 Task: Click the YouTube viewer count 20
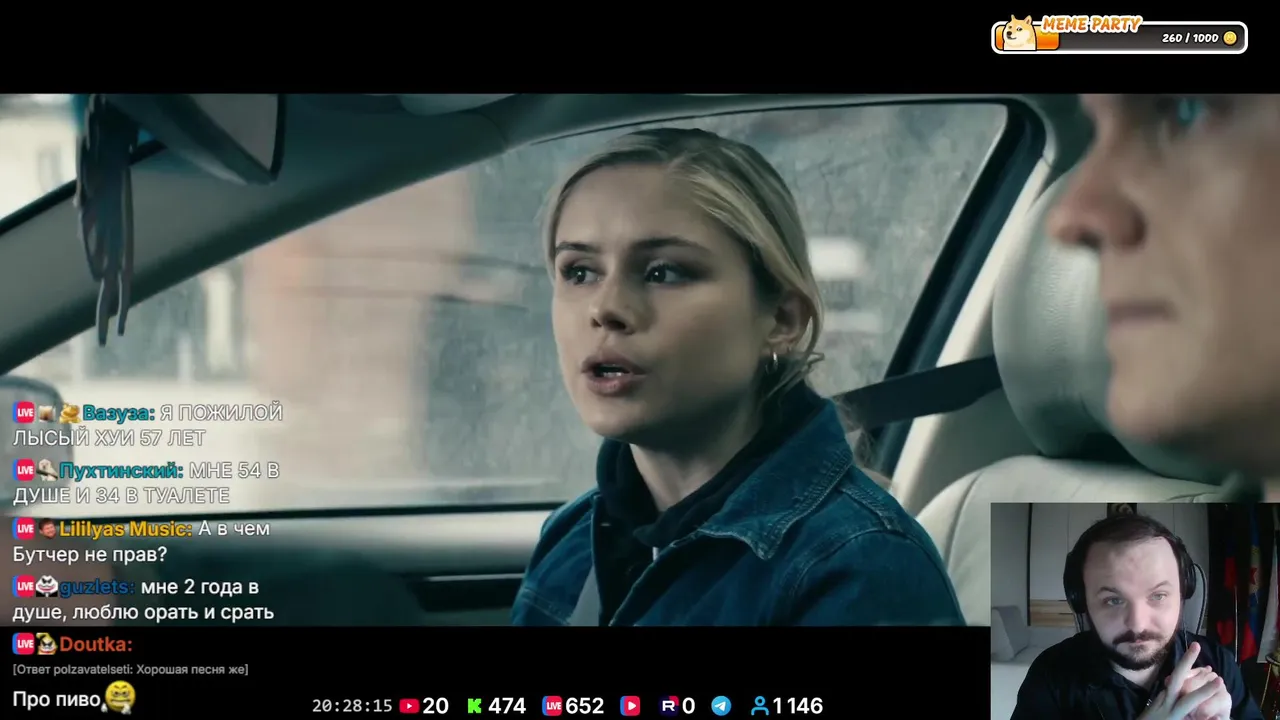click(x=435, y=706)
